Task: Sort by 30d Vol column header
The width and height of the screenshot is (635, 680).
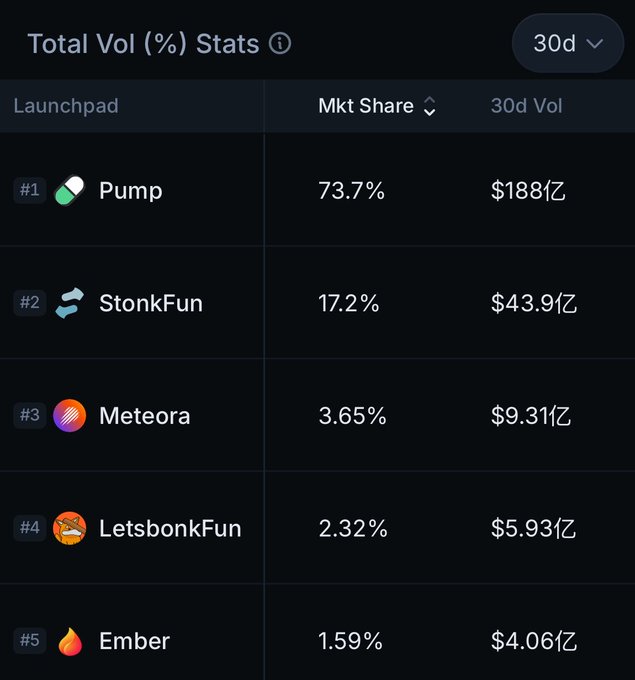Action: tap(526, 106)
